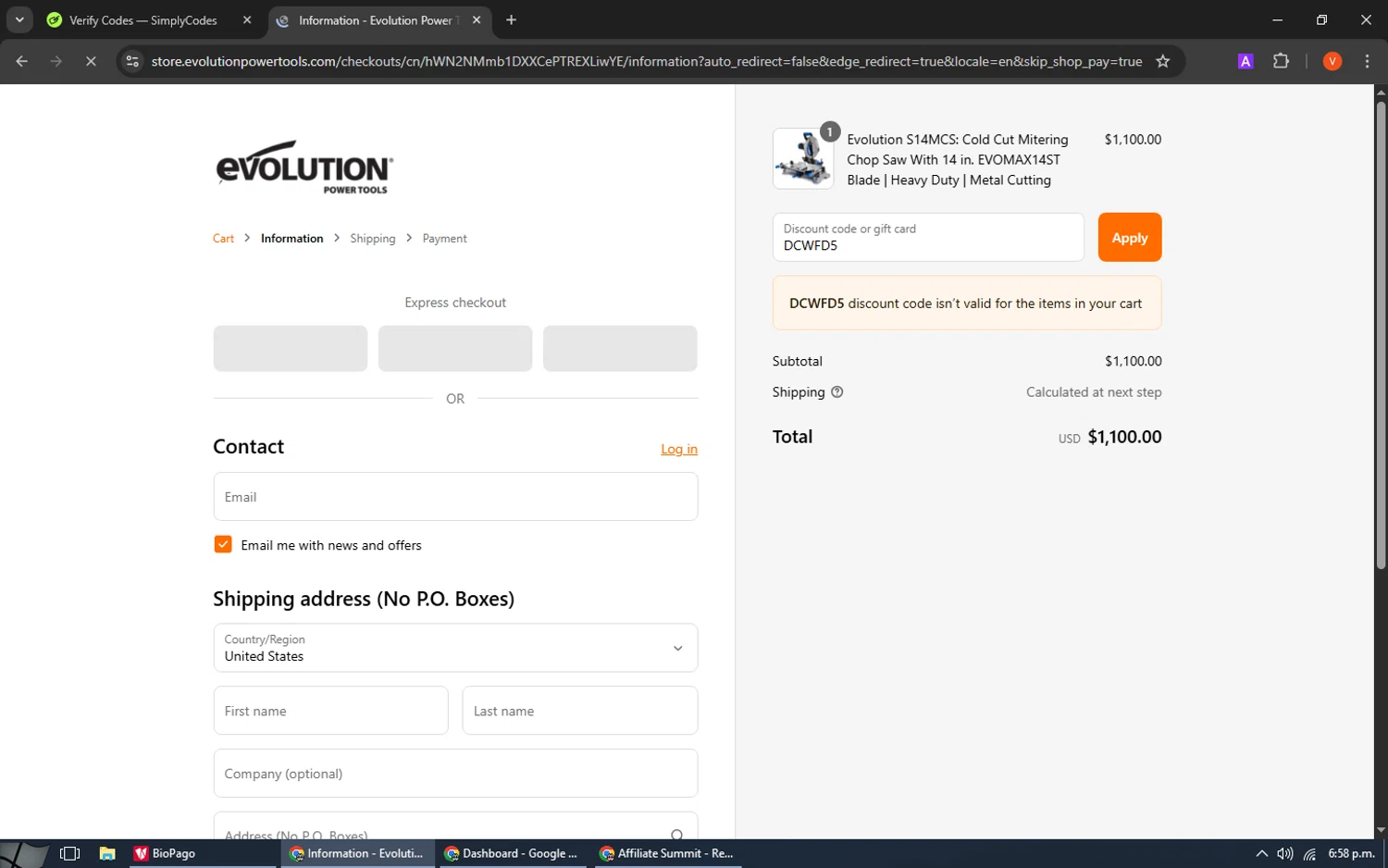Bookmark this page with star icon

coord(1163,61)
